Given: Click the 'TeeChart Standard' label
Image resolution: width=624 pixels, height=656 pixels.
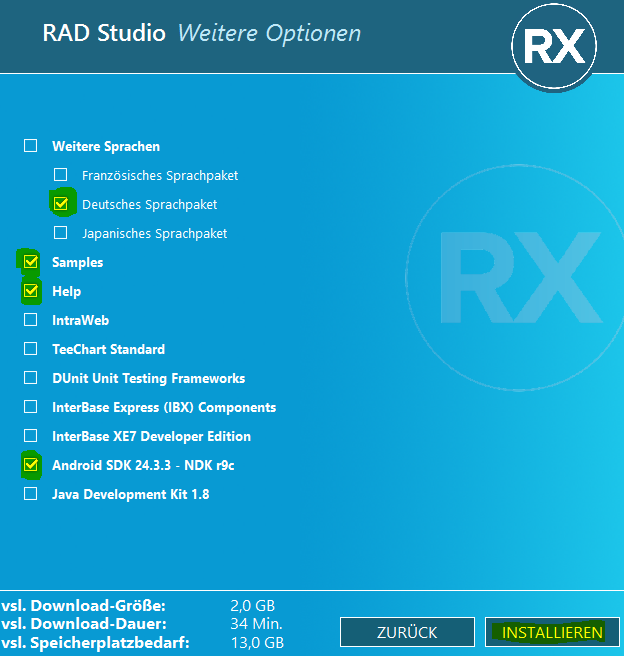Looking at the screenshot, I should tap(108, 349).
